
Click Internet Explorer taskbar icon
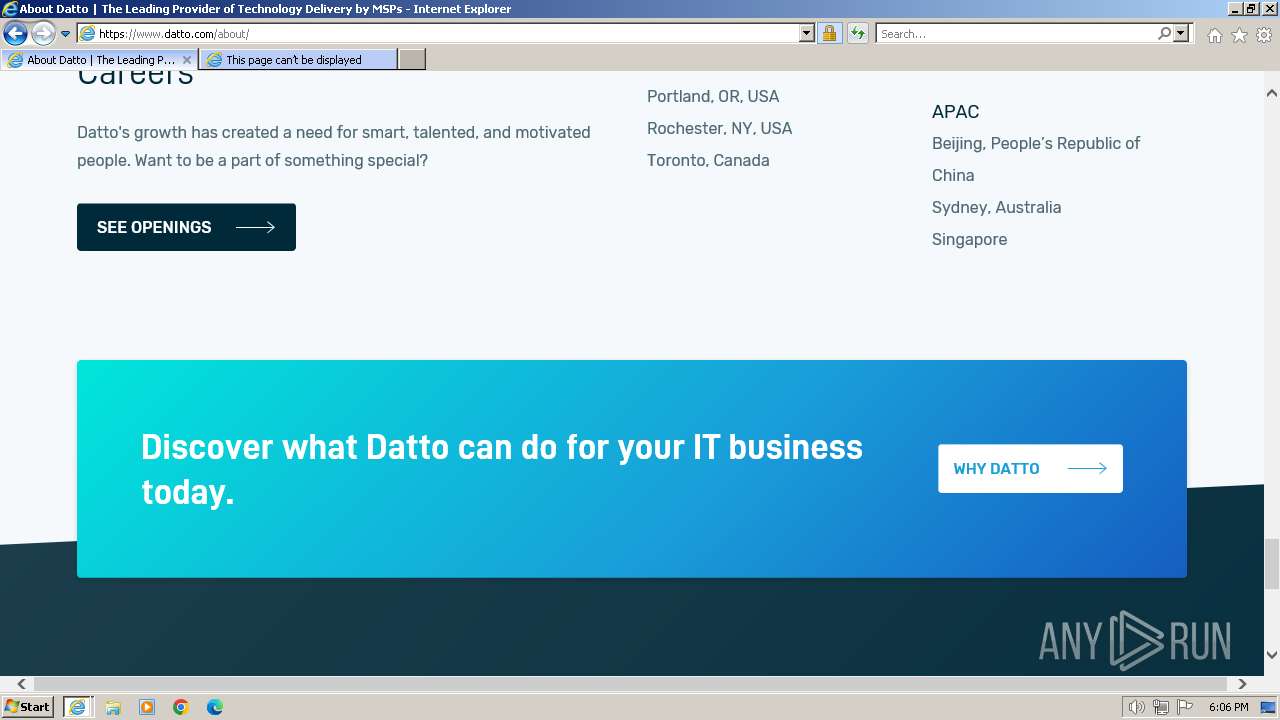point(77,707)
